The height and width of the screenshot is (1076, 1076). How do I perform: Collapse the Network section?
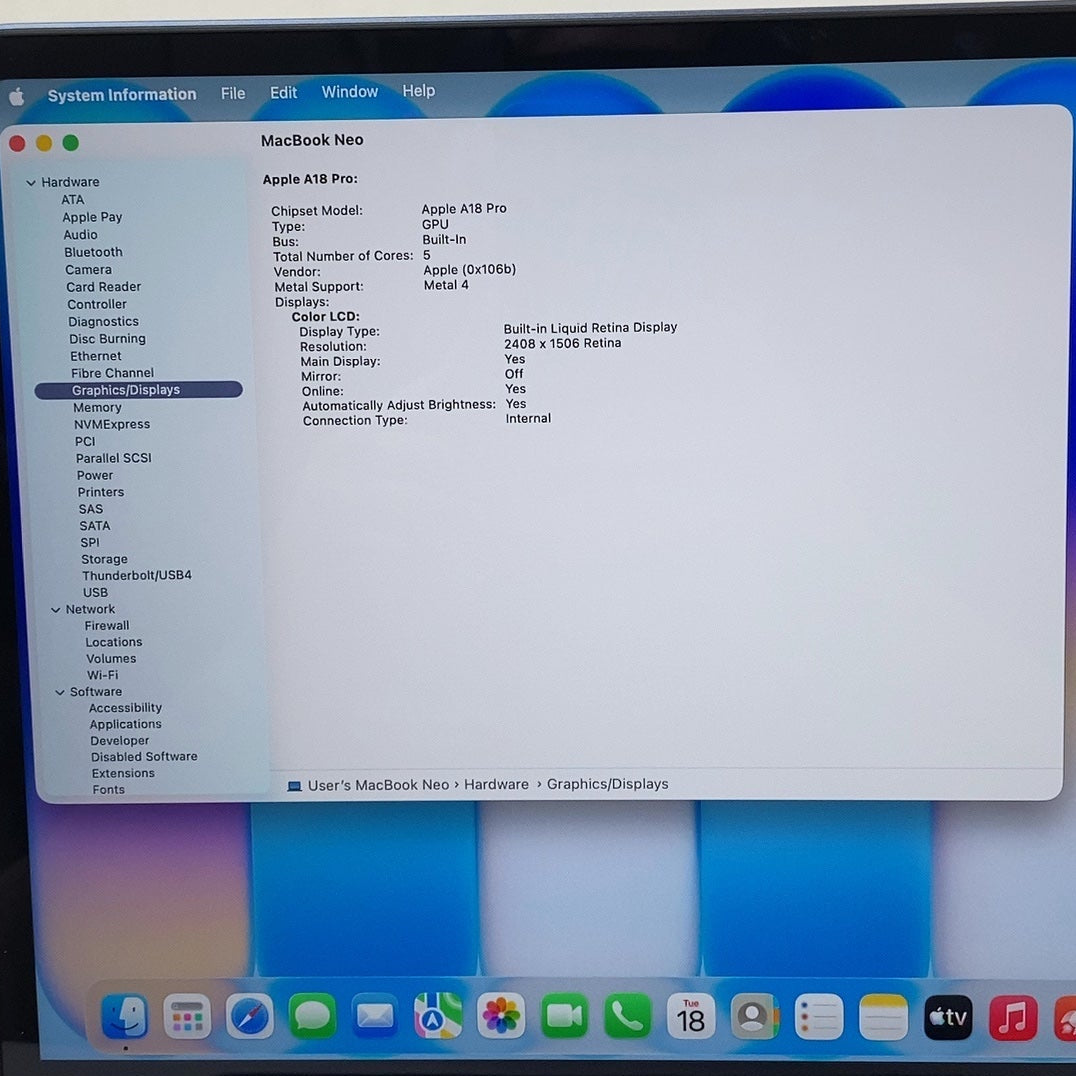[x=56, y=609]
